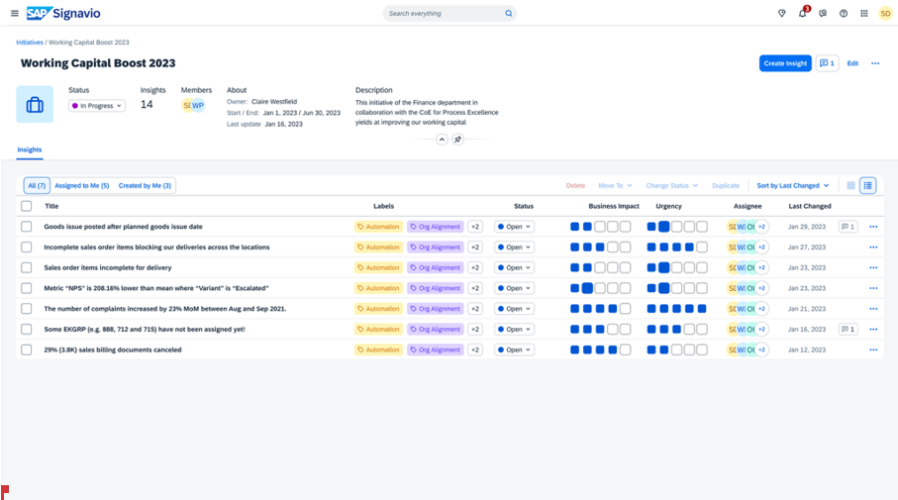Open the hamburger navigation menu
This screenshot has height=500, width=898.
[x=14, y=13]
